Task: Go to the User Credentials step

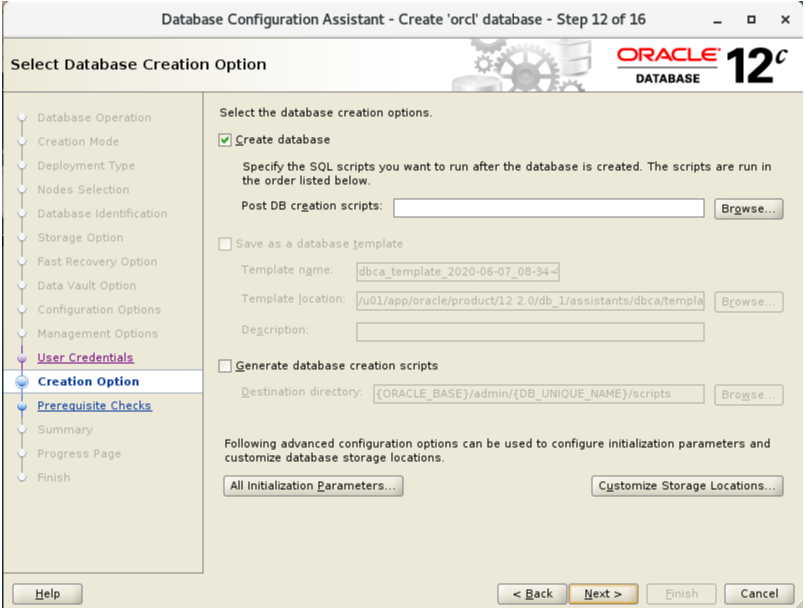Action: coord(85,358)
